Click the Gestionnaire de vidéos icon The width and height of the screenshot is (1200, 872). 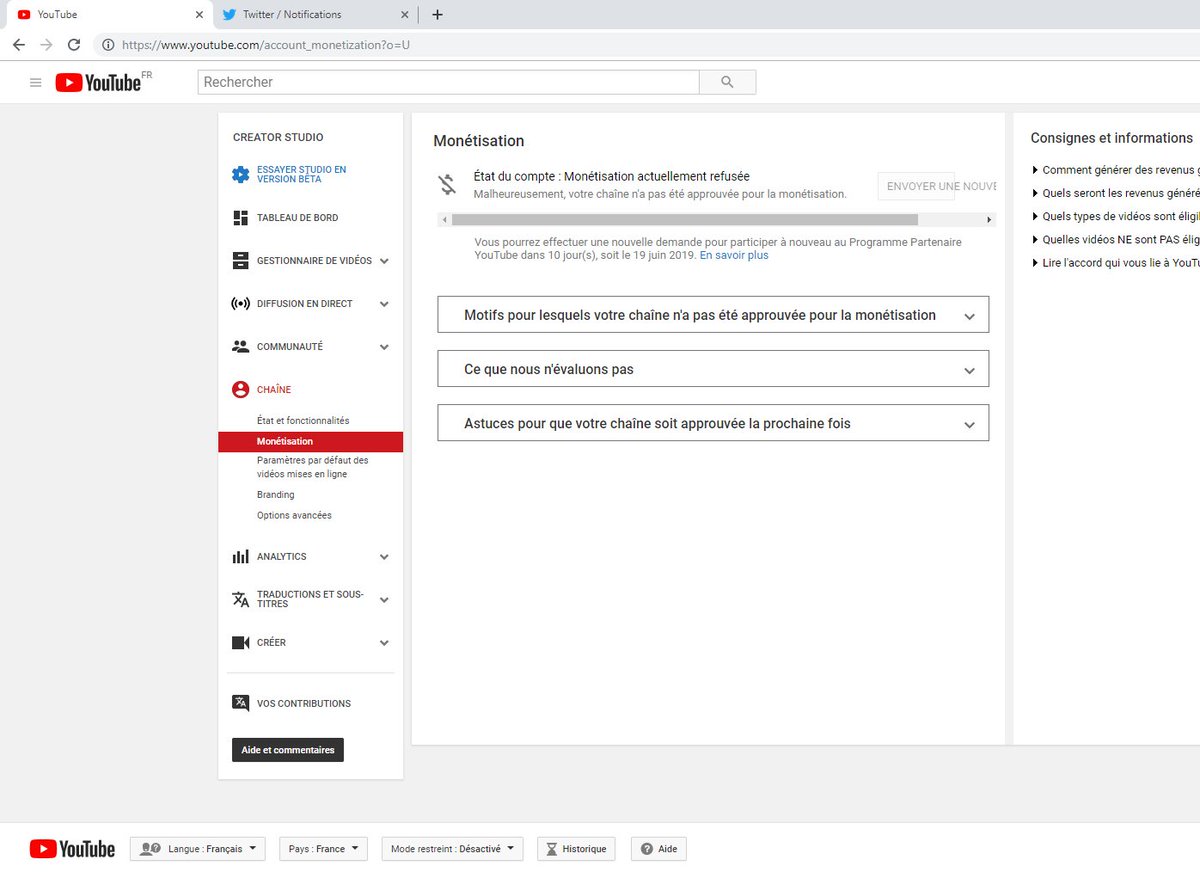click(240, 261)
